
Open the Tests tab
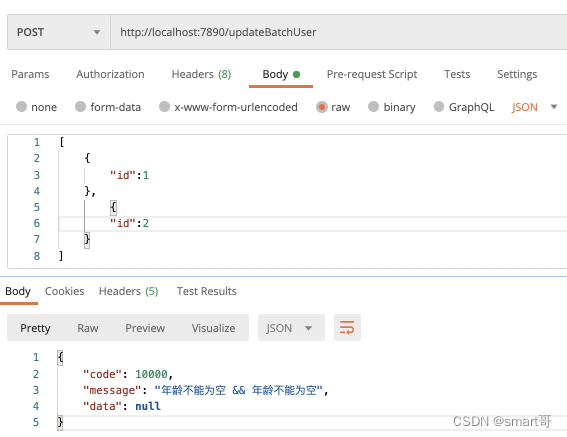(457, 74)
